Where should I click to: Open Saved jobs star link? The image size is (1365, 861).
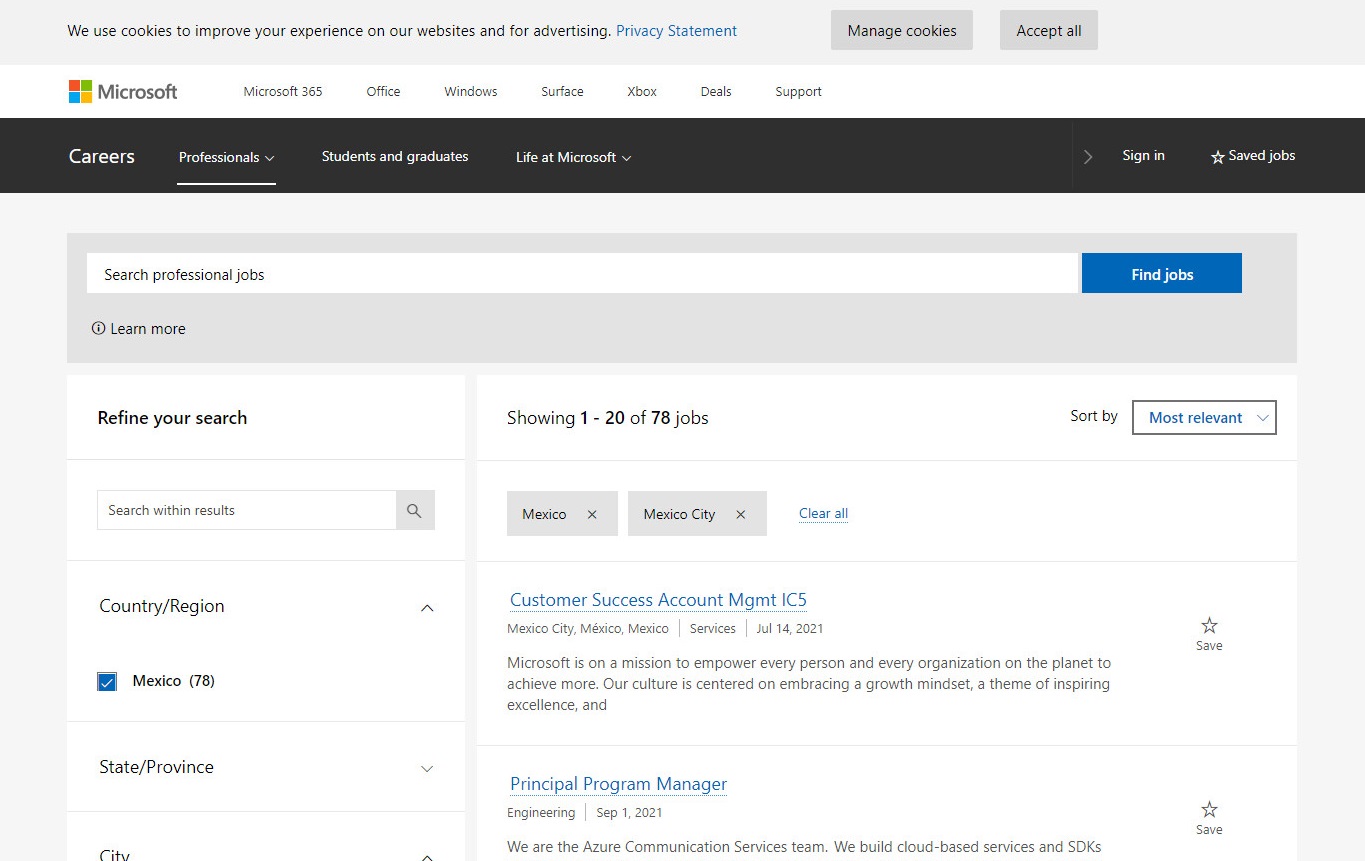point(1252,156)
